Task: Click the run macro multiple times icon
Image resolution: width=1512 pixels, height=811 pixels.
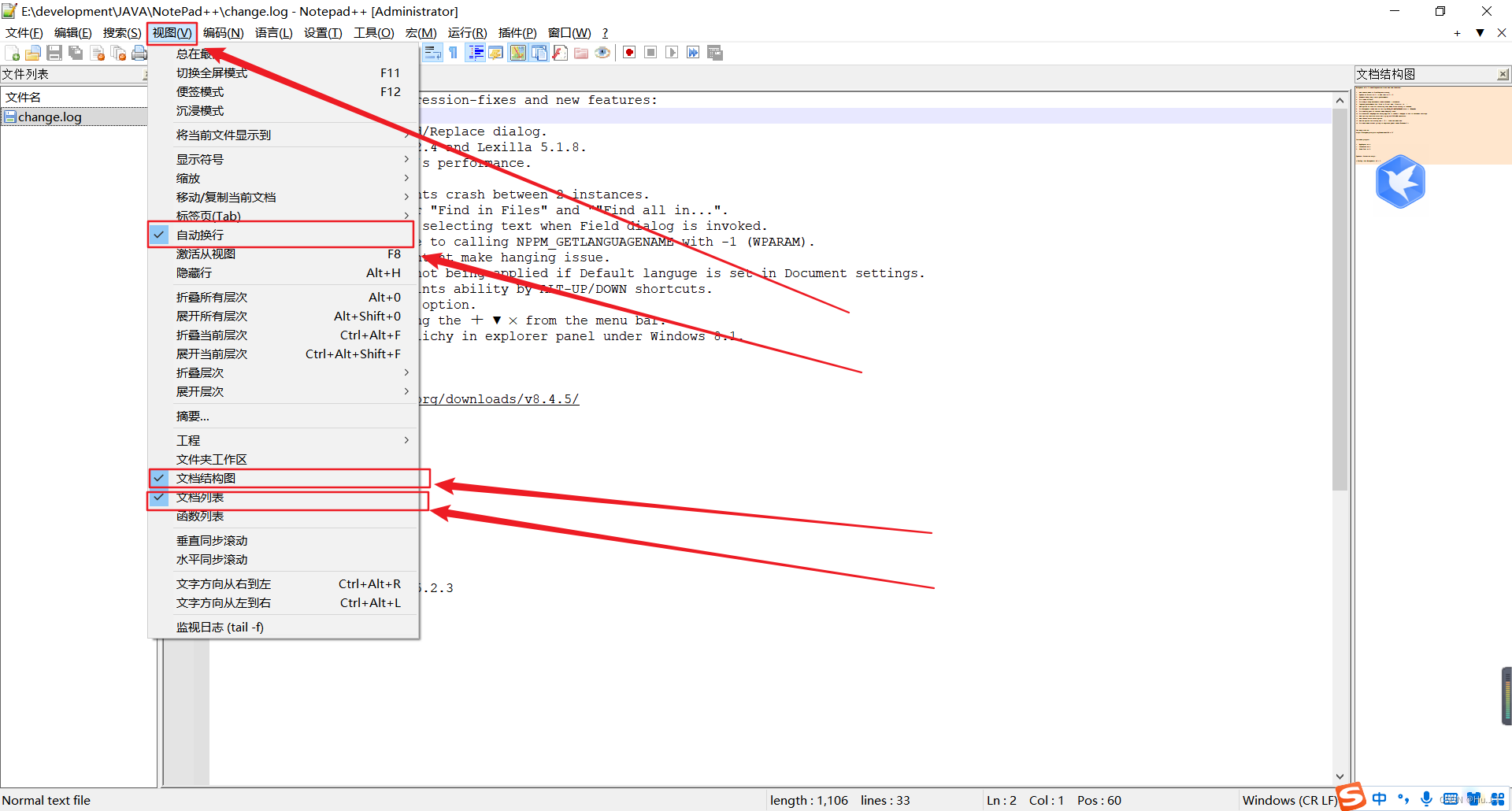Action: [693, 53]
